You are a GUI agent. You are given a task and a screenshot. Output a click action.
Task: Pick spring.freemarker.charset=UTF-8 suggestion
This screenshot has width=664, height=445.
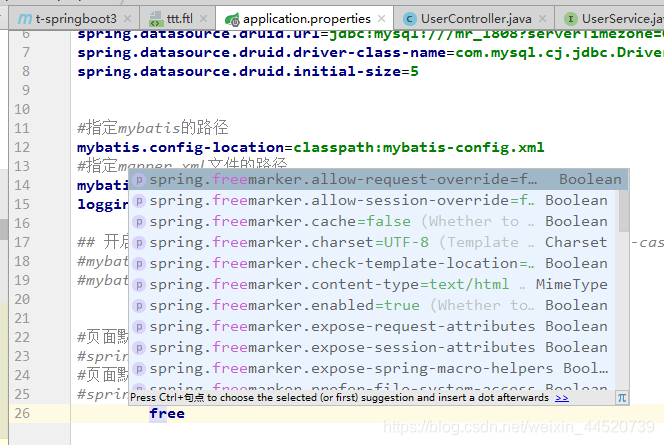(x=373, y=242)
